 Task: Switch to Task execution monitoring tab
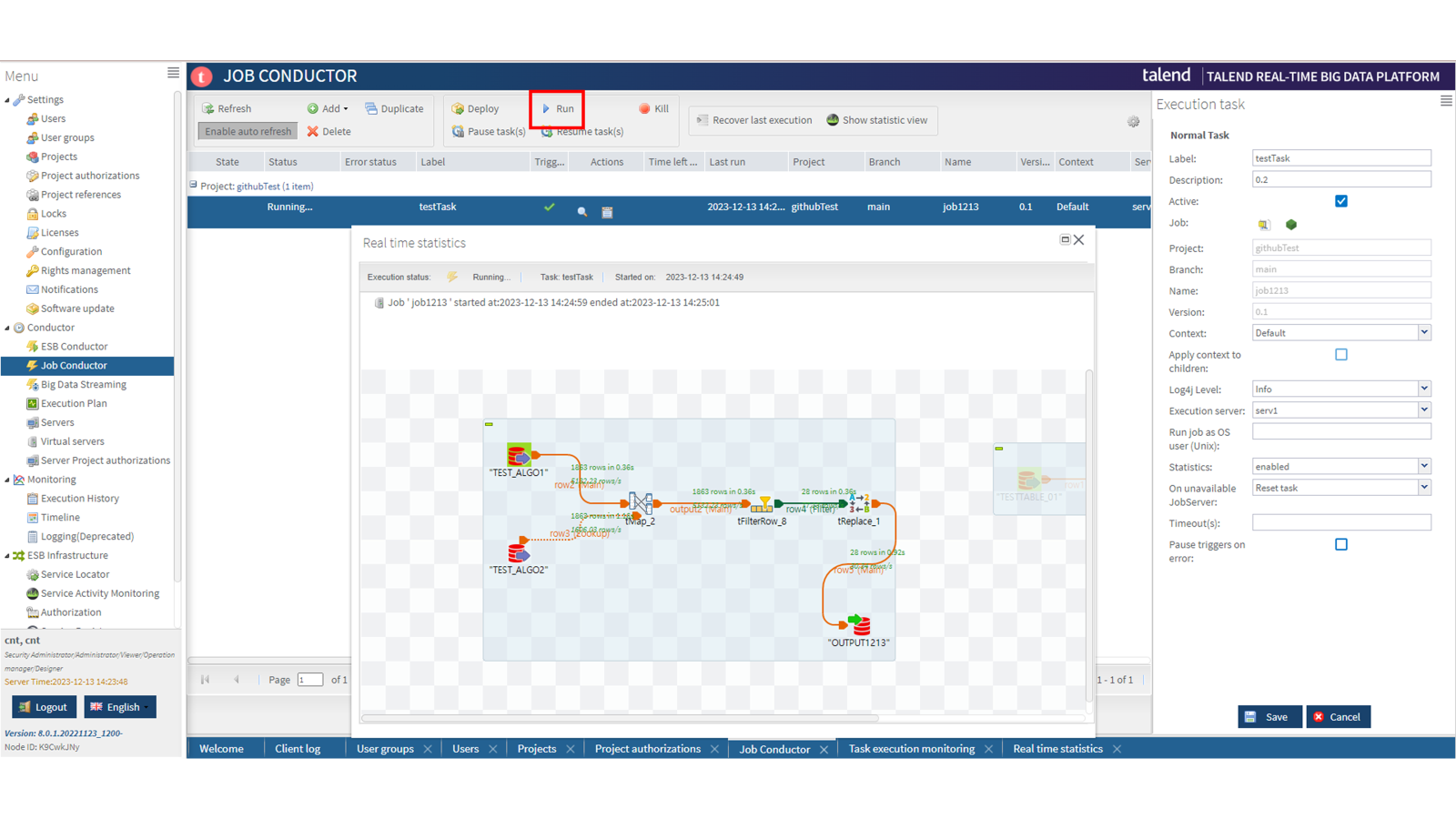tap(911, 749)
